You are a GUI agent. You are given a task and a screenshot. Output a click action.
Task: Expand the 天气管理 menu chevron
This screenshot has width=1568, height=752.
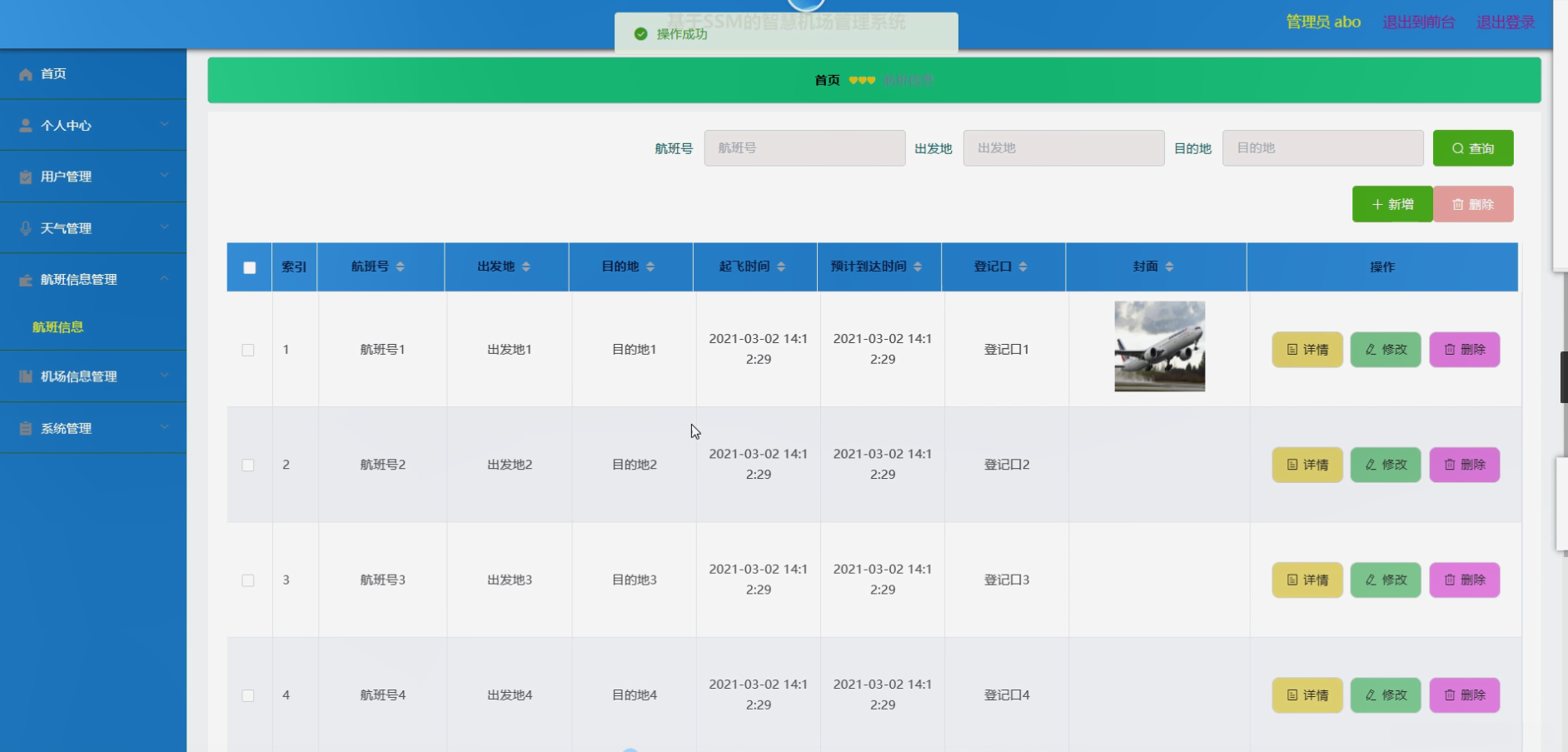pyautogui.click(x=165, y=227)
